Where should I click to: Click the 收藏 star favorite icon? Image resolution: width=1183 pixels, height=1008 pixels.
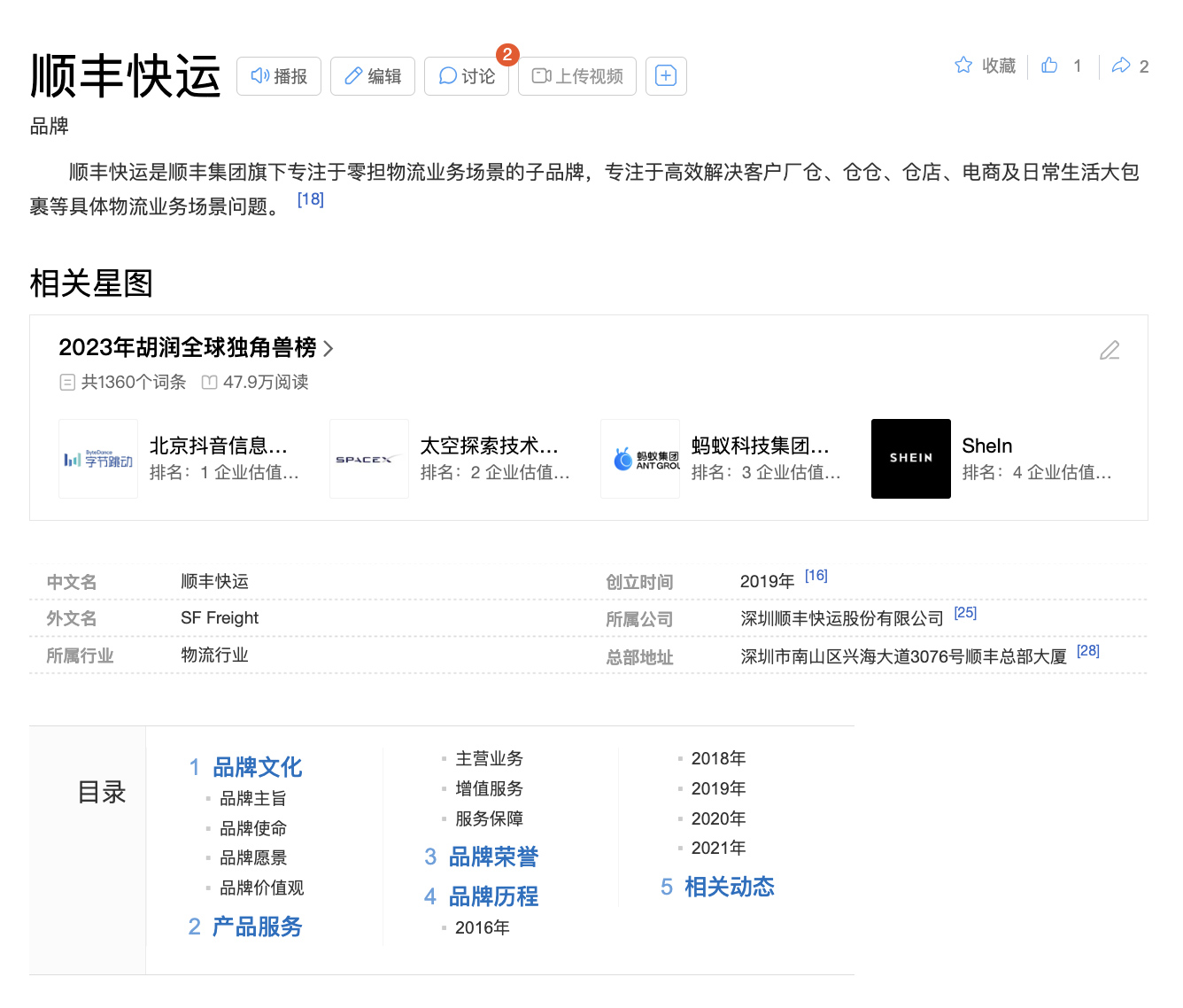[963, 65]
